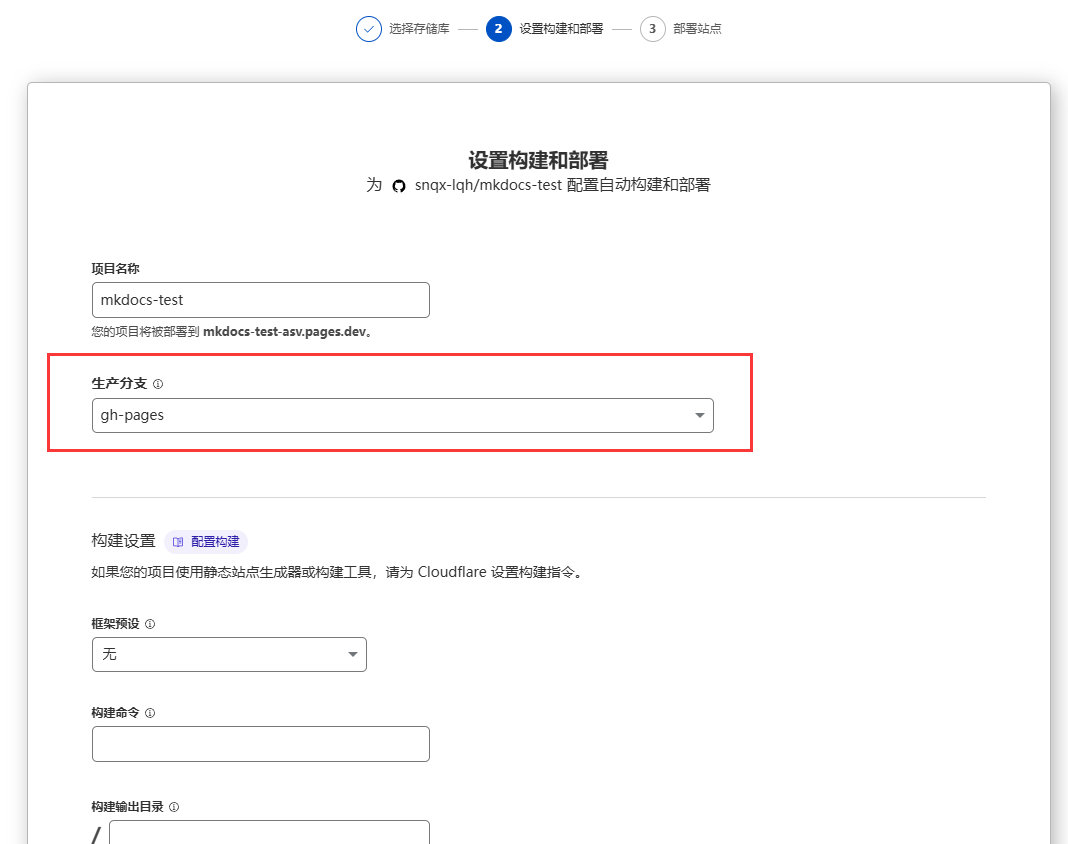The image size is (1068, 844).
Task: Click the 构建输出目录 path input
Action: (x=269, y=834)
